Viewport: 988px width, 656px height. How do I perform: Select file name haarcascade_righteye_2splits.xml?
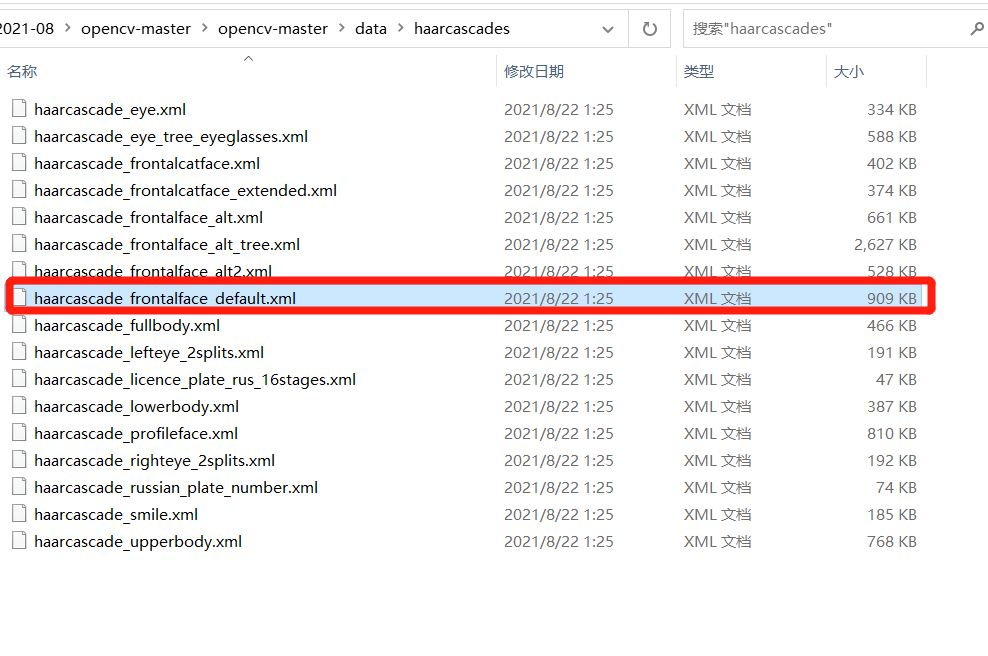[x=154, y=461]
